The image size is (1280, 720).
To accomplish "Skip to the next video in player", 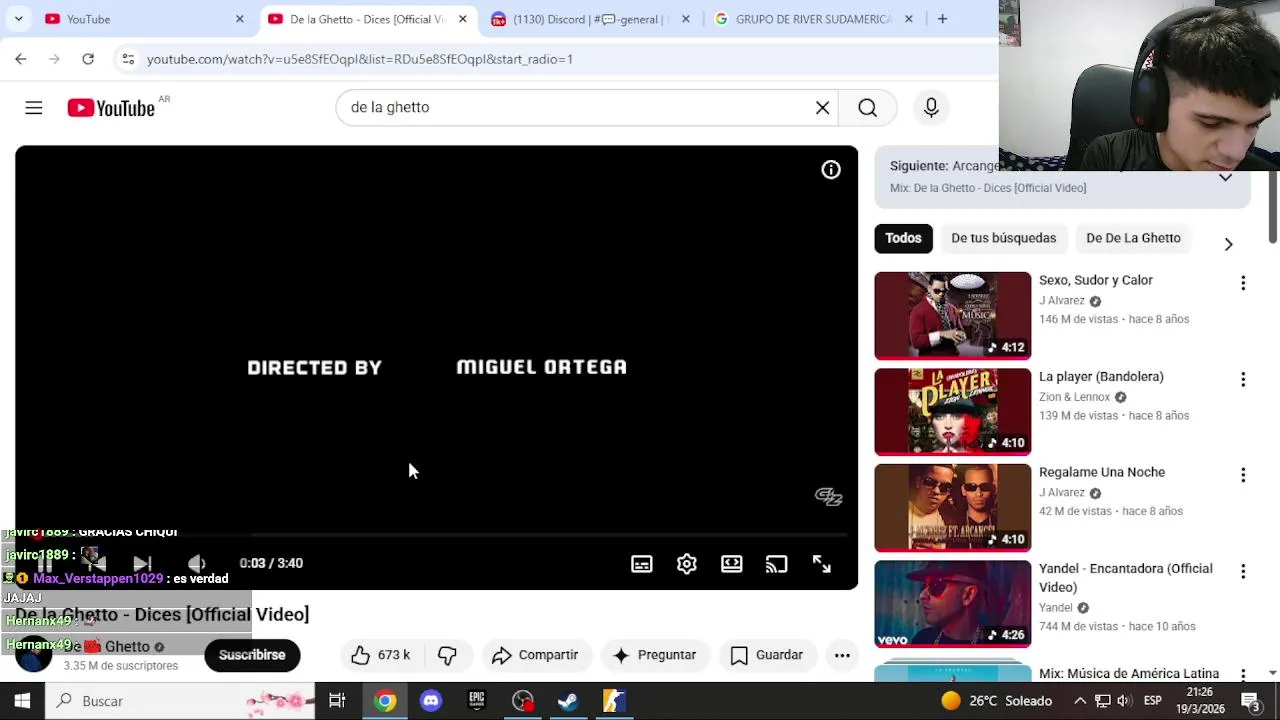I will point(142,564).
